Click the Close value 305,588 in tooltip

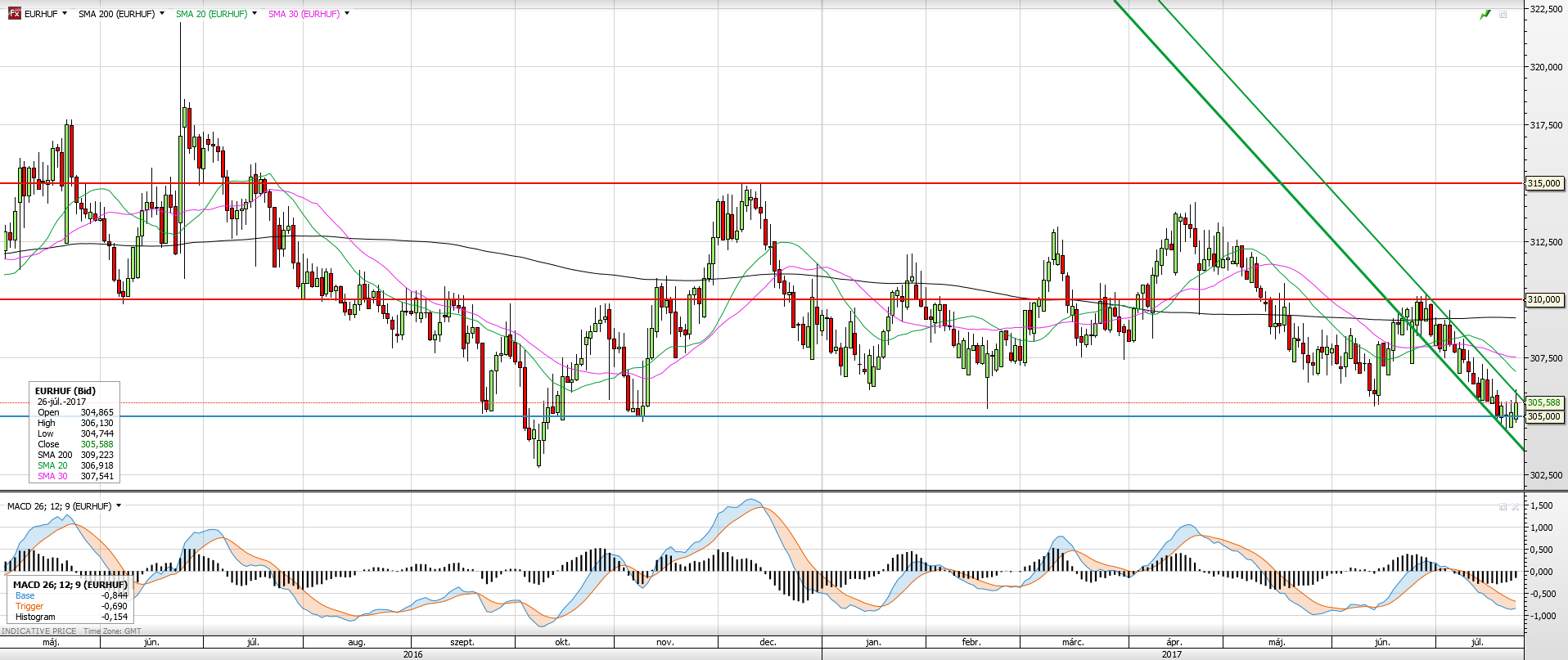point(97,444)
